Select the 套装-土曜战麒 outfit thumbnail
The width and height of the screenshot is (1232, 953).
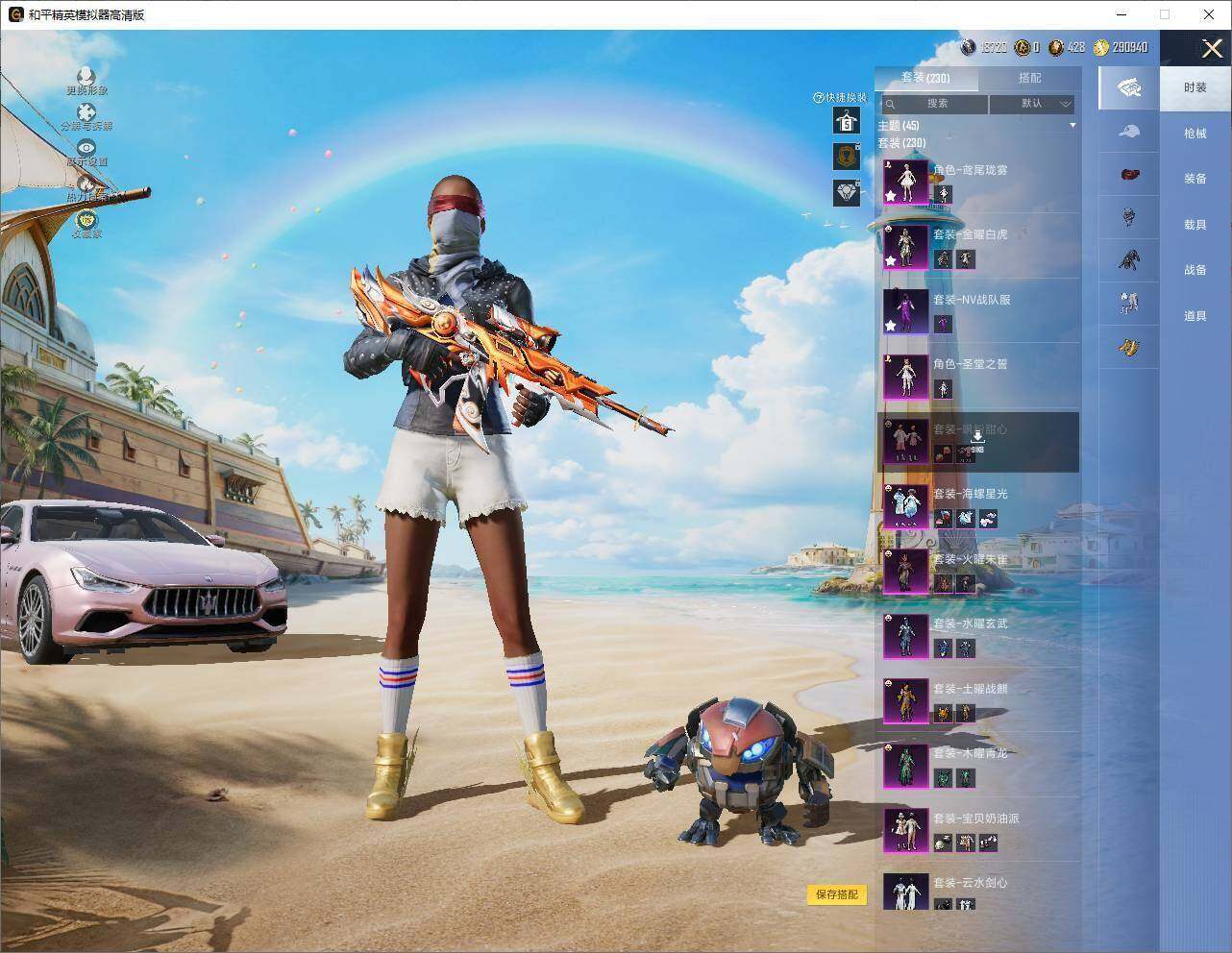point(906,700)
